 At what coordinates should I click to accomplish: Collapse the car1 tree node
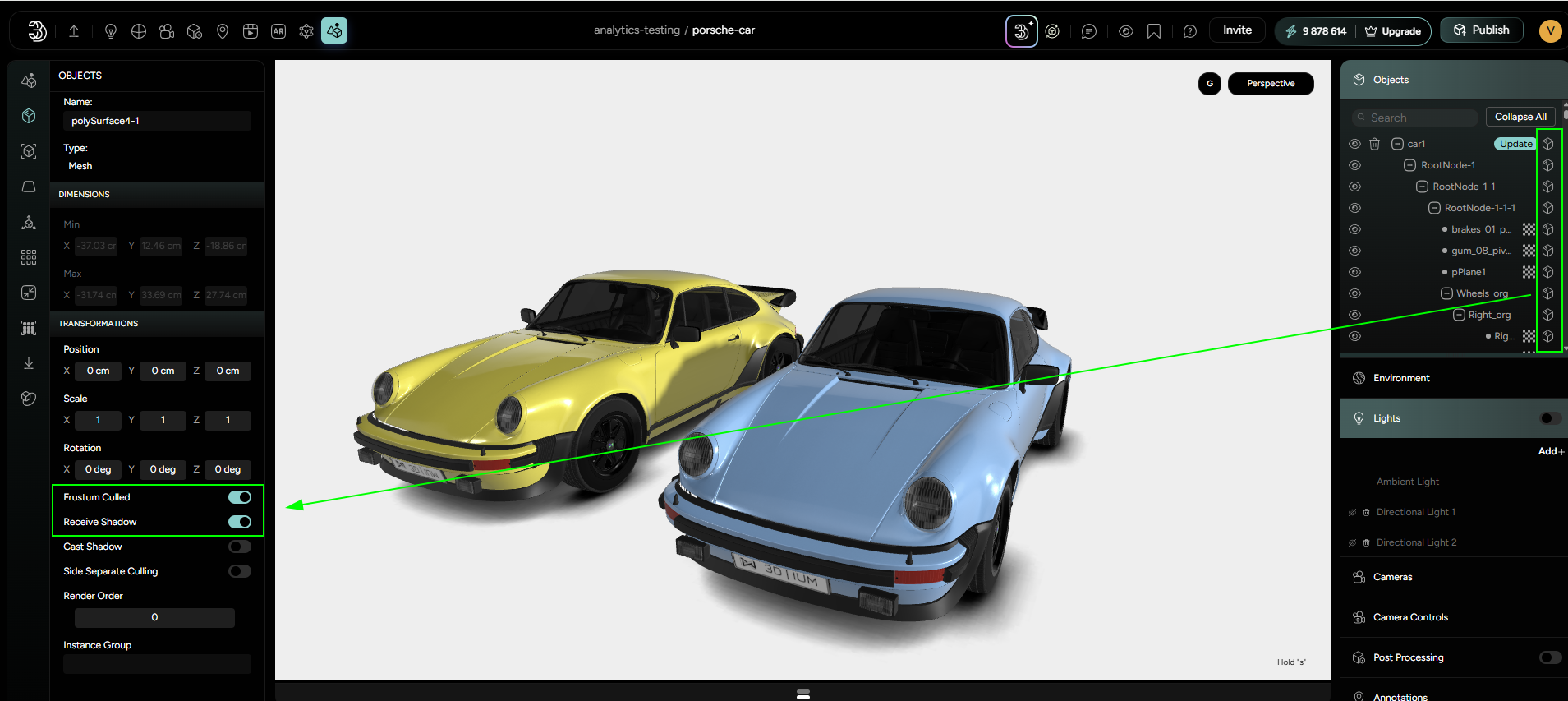[1397, 144]
